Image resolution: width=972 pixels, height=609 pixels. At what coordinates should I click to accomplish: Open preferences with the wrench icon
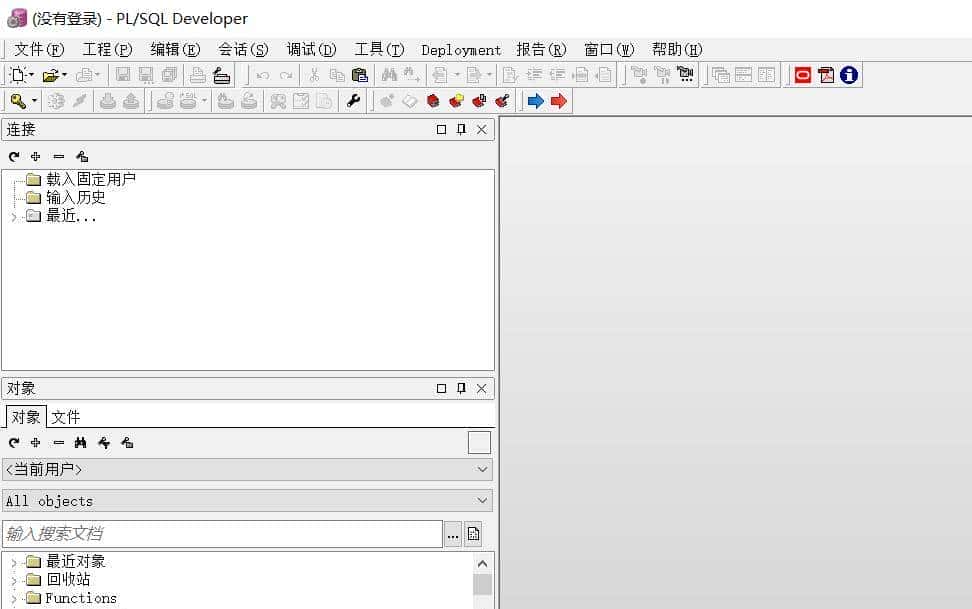click(352, 100)
